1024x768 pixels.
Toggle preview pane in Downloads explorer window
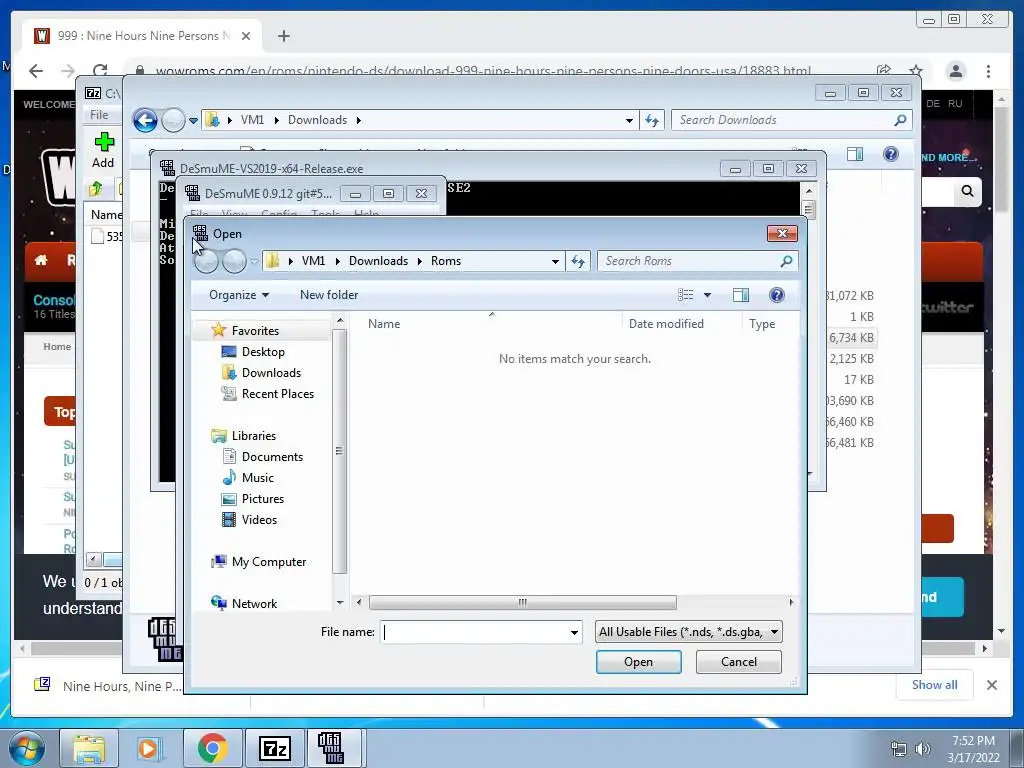(854, 154)
